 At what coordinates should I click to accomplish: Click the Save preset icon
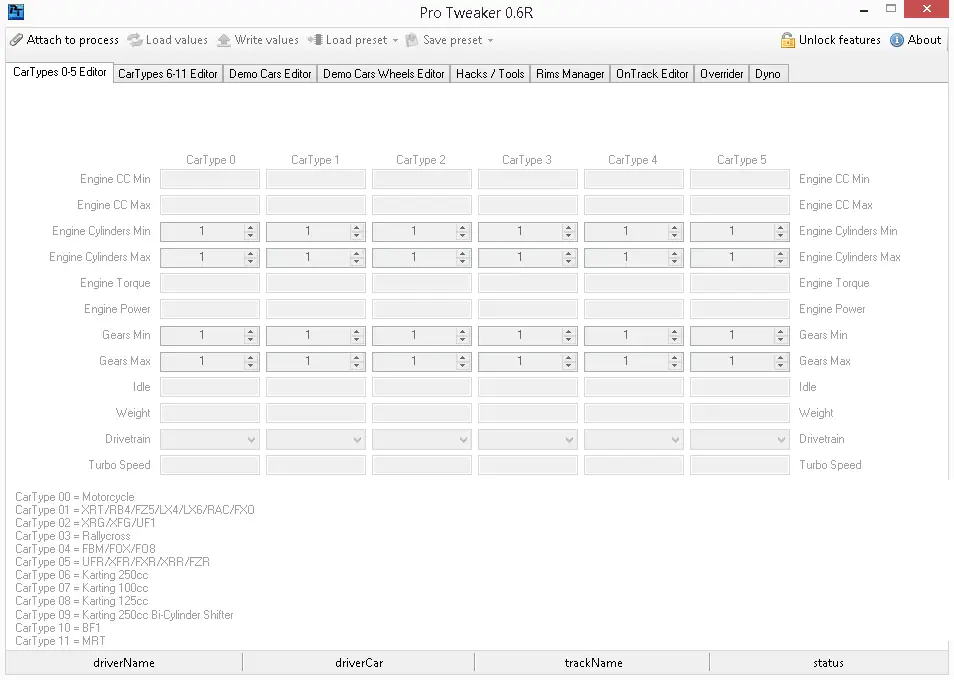point(412,40)
